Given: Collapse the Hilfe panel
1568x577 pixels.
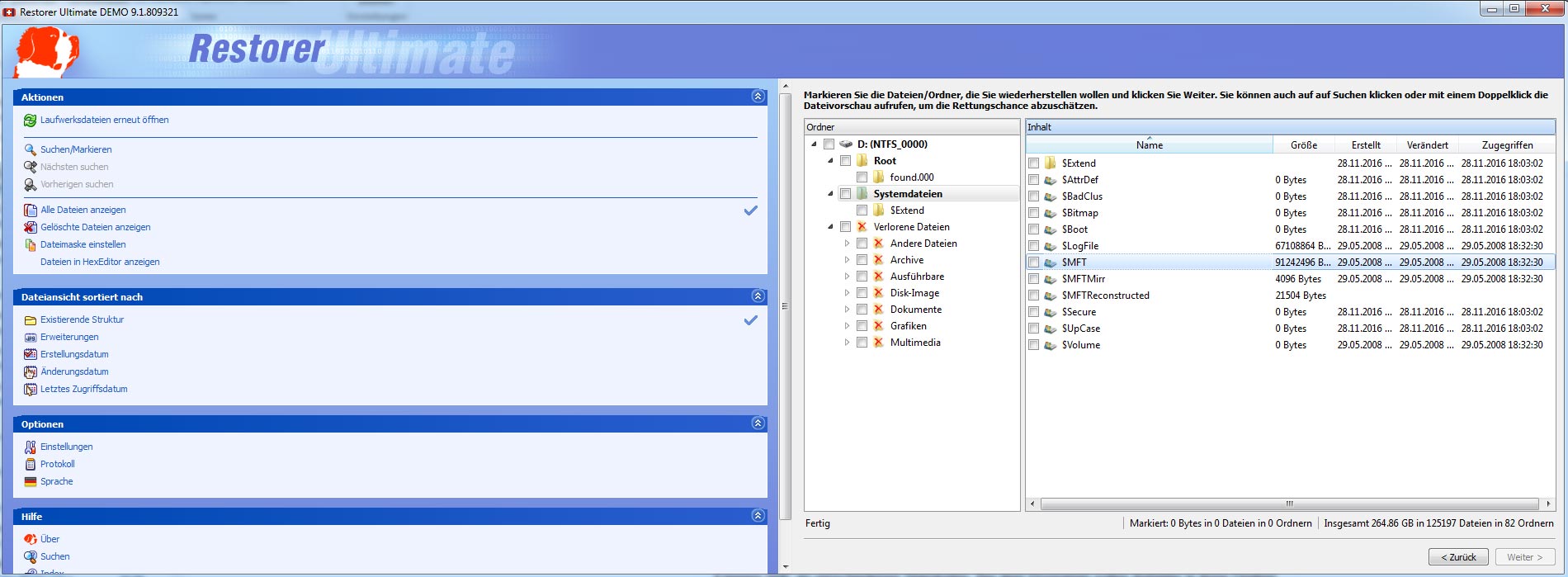Looking at the screenshot, I should [758, 516].
